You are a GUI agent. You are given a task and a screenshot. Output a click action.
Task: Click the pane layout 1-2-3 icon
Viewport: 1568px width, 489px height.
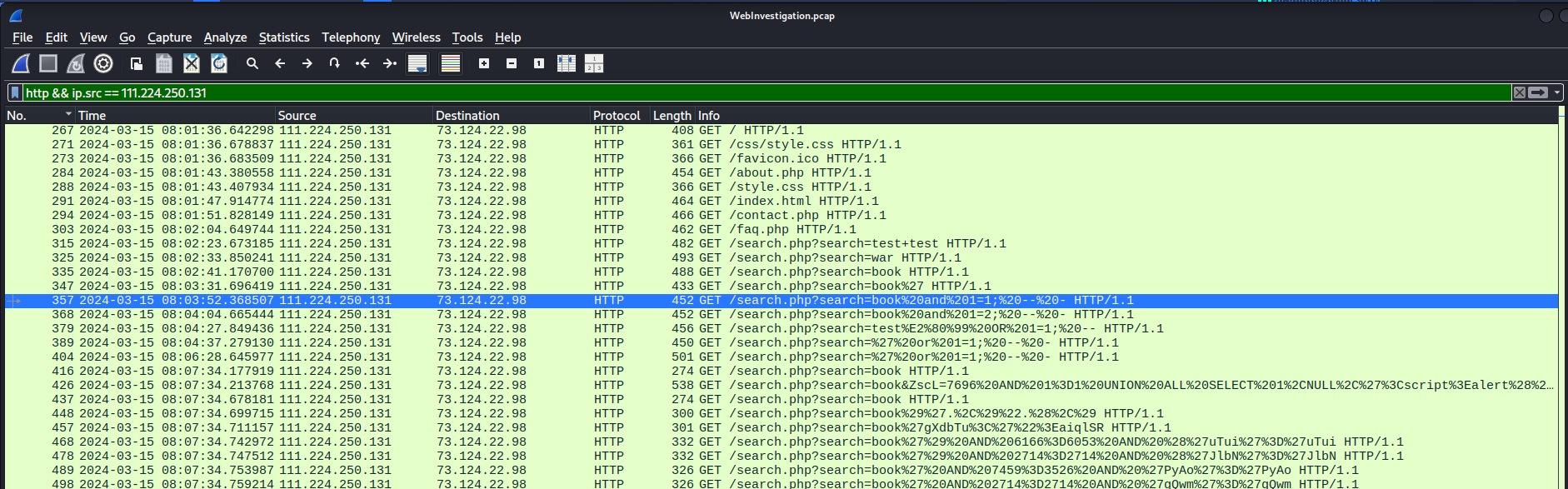point(594,63)
